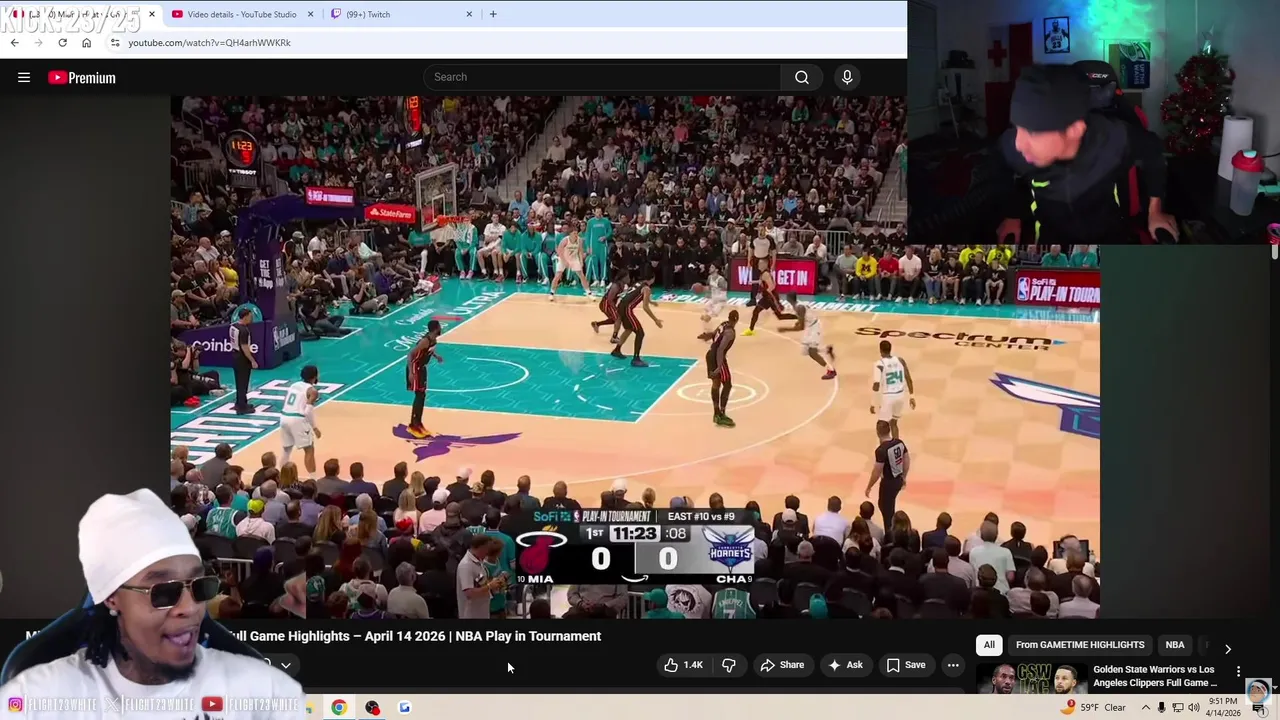Close the YouTube Studio tab
Screen dimensions: 1280x720
click(310, 14)
